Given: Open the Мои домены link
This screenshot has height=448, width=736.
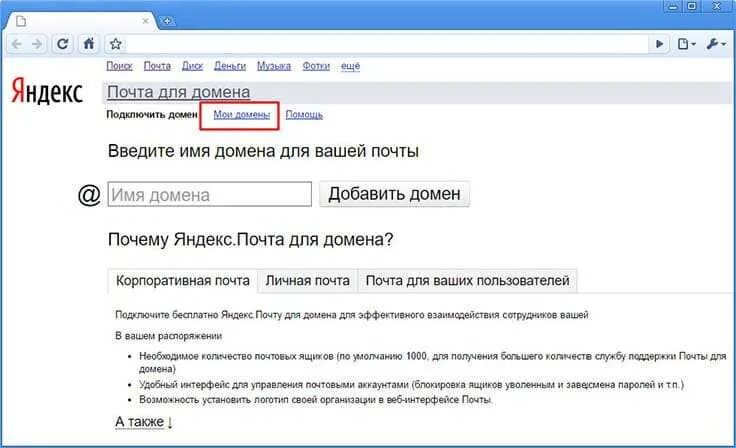Looking at the screenshot, I should coord(242,115).
